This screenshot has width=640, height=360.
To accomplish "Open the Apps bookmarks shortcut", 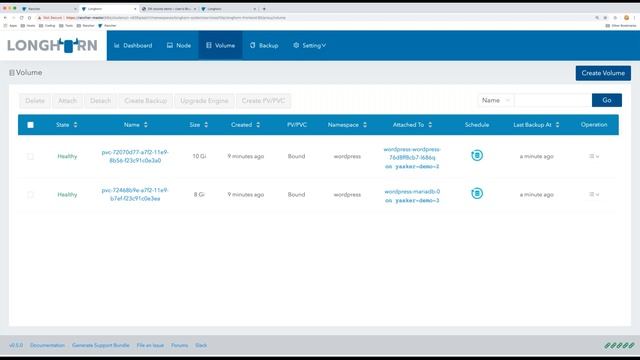I will [11, 26].
